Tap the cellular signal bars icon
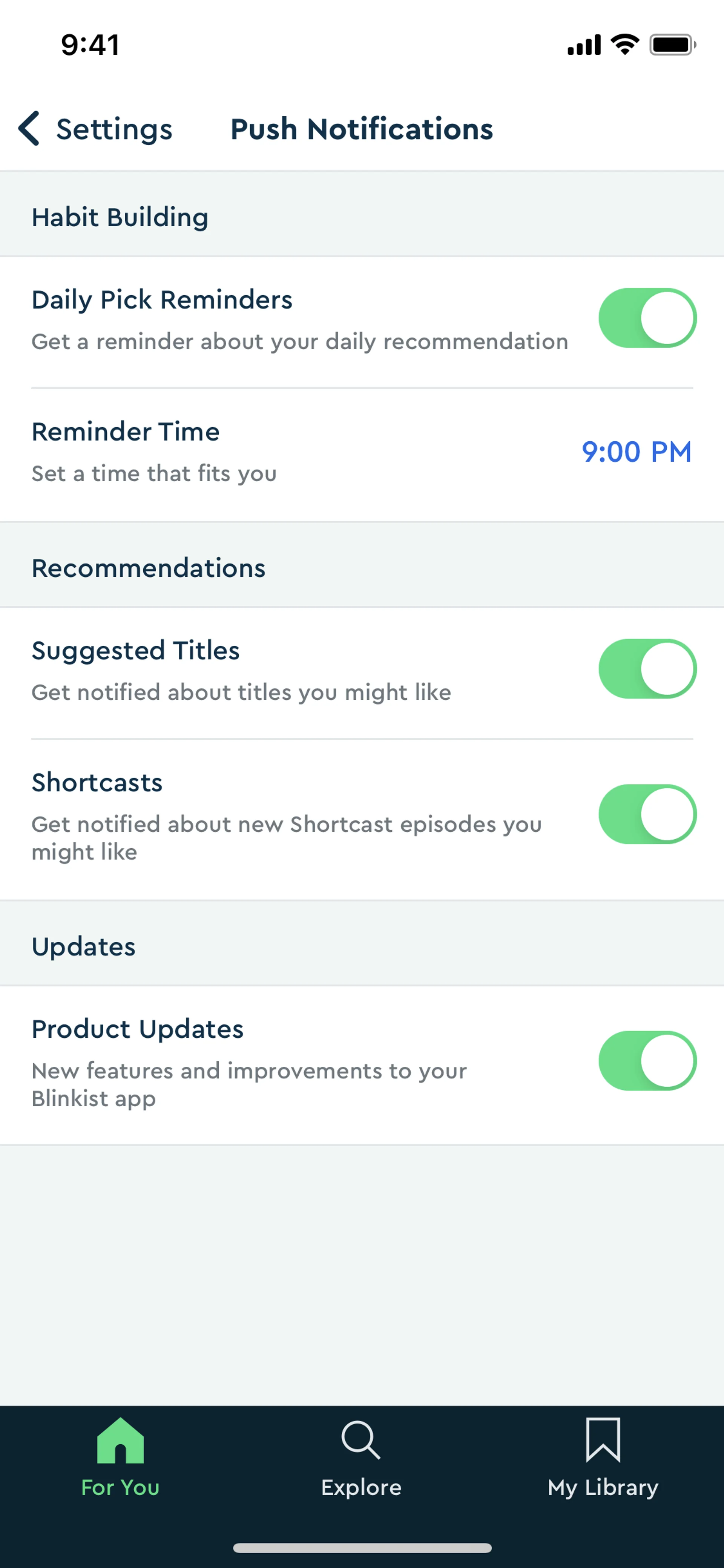724x1568 pixels. [584, 46]
